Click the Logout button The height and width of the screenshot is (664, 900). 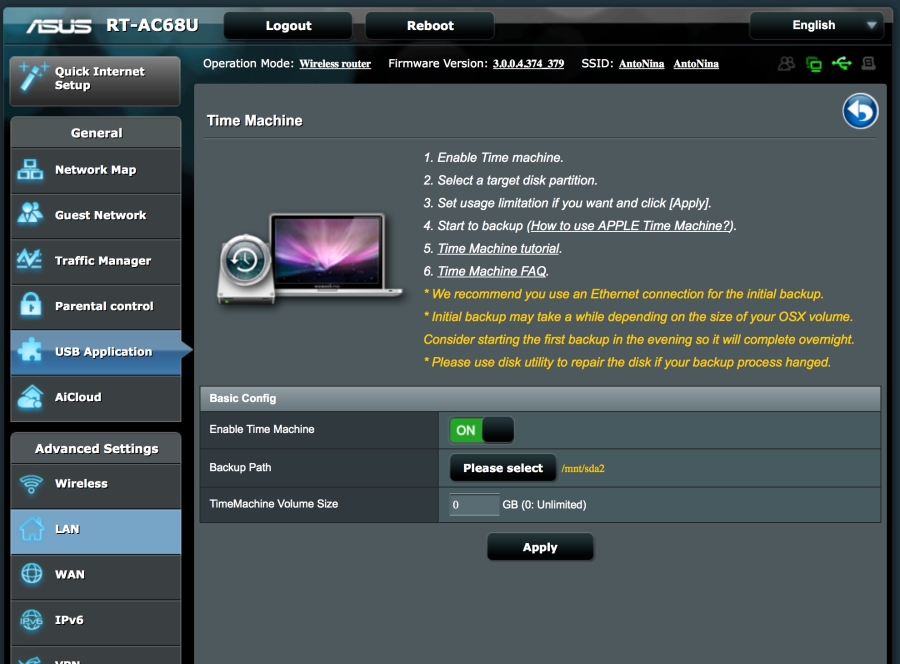click(x=288, y=25)
